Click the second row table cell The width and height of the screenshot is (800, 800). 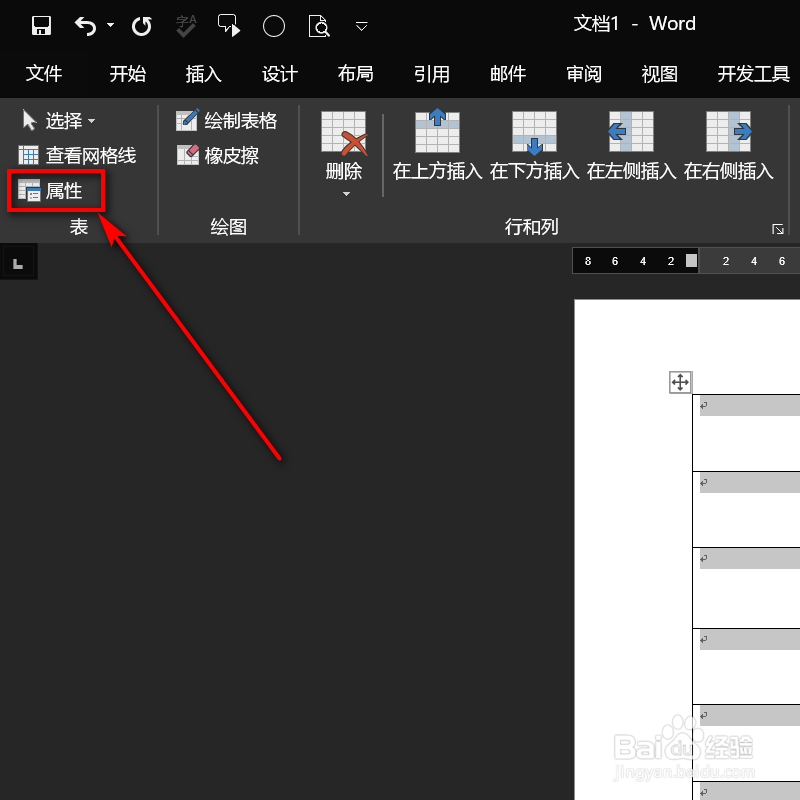pyautogui.click(x=746, y=509)
